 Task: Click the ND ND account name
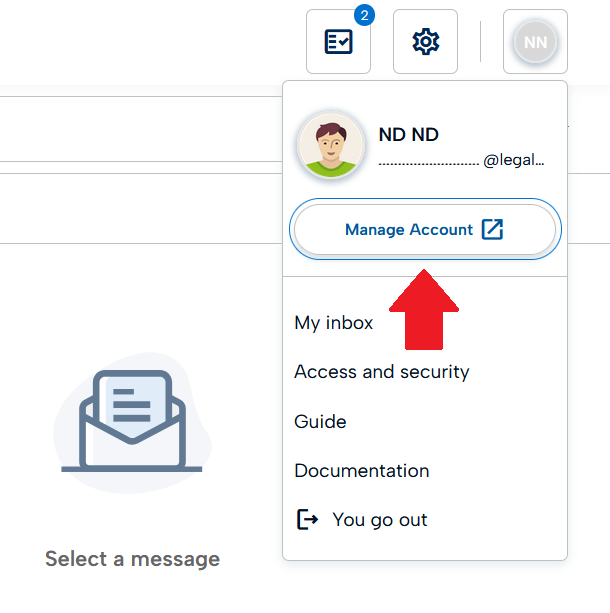(x=408, y=135)
